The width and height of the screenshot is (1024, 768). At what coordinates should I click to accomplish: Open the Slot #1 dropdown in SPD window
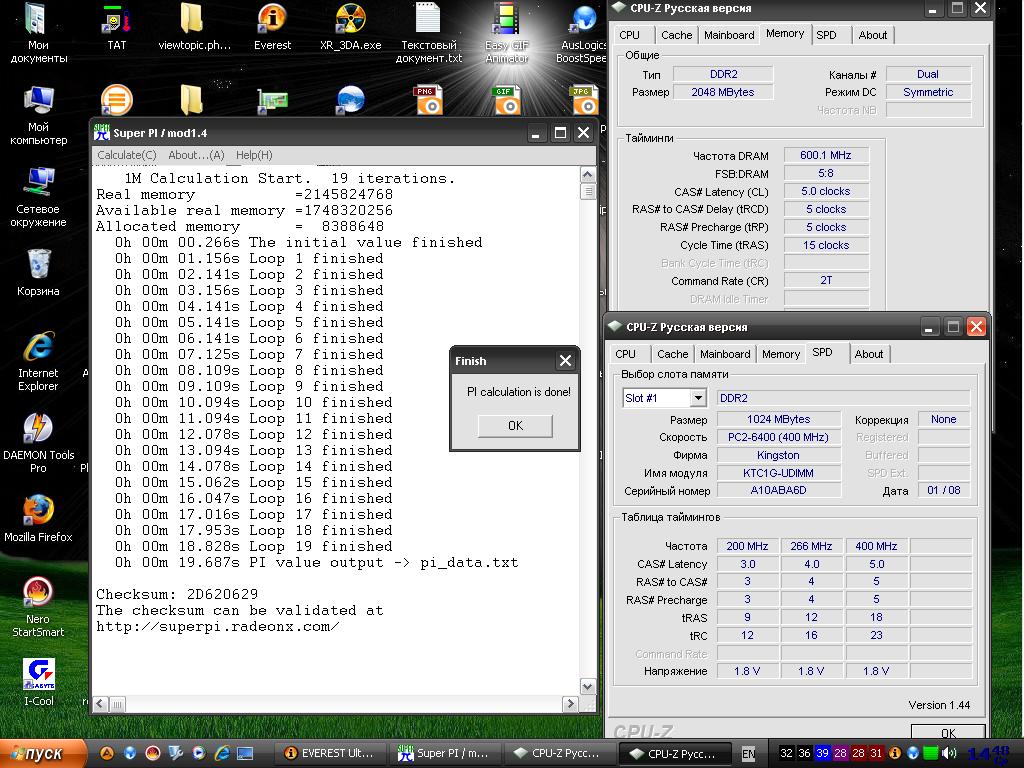[x=698, y=398]
